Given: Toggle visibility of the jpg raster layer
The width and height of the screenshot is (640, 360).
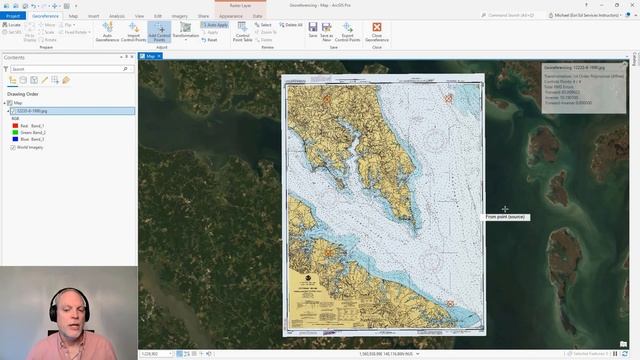Looking at the screenshot, I should (x=13, y=111).
